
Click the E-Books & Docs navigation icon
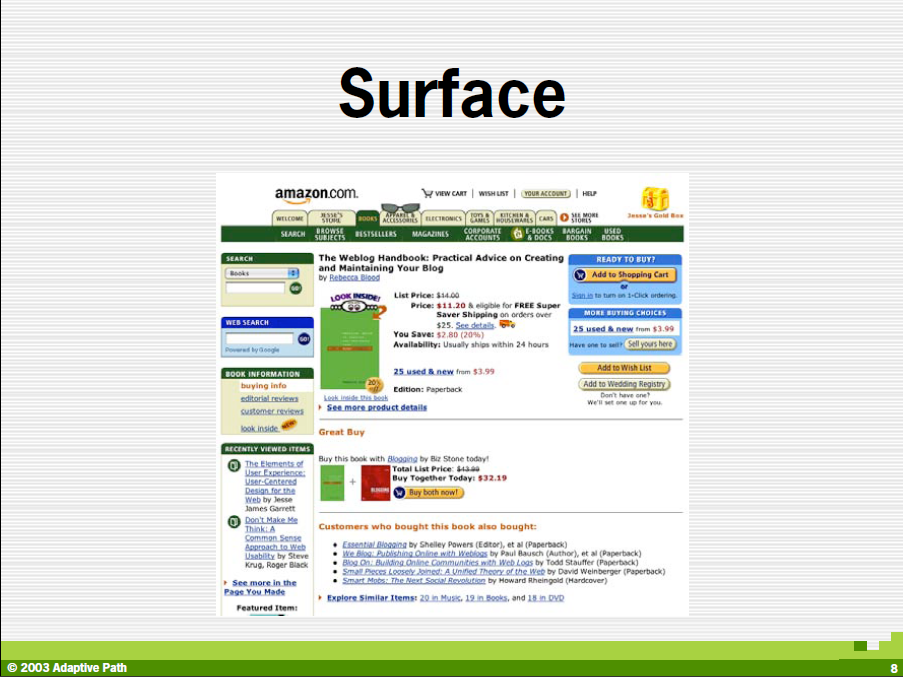tap(518, 234)
